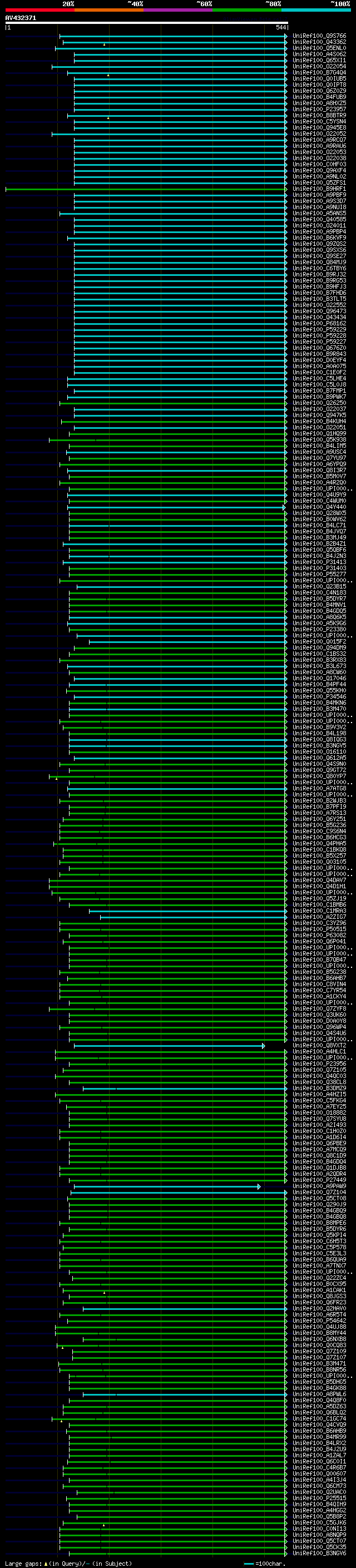Screen dimensions: 356x1568
Task: Click the UniRef100_Q612A5 label
Action: point(319,758)
